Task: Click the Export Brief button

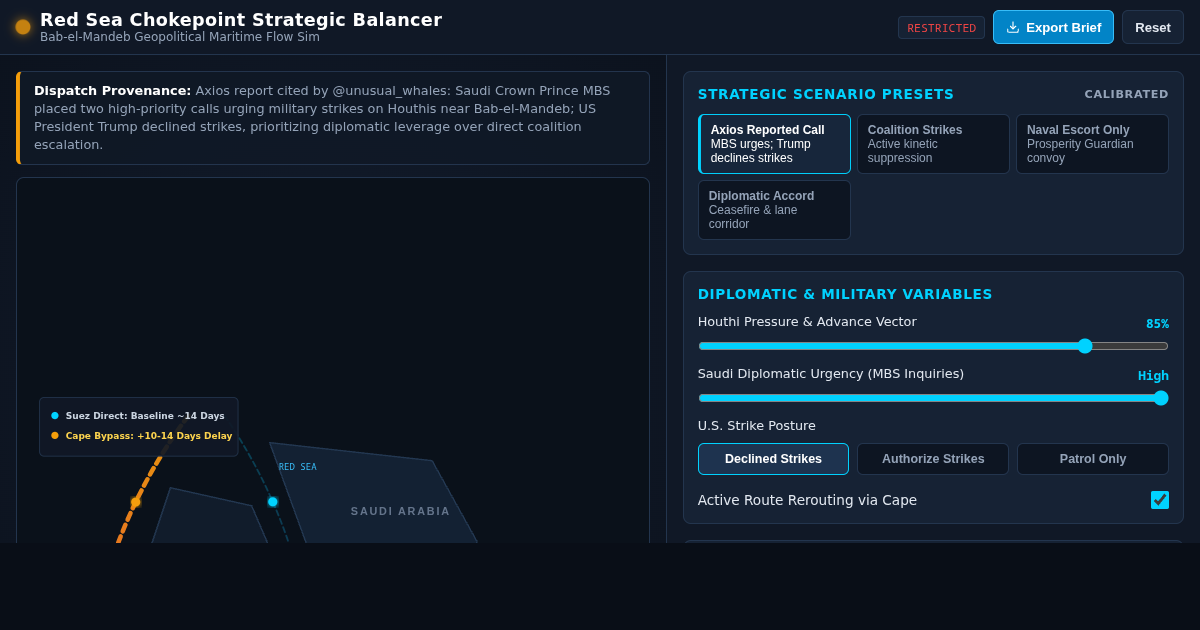Action: (x=1053, y=27)
